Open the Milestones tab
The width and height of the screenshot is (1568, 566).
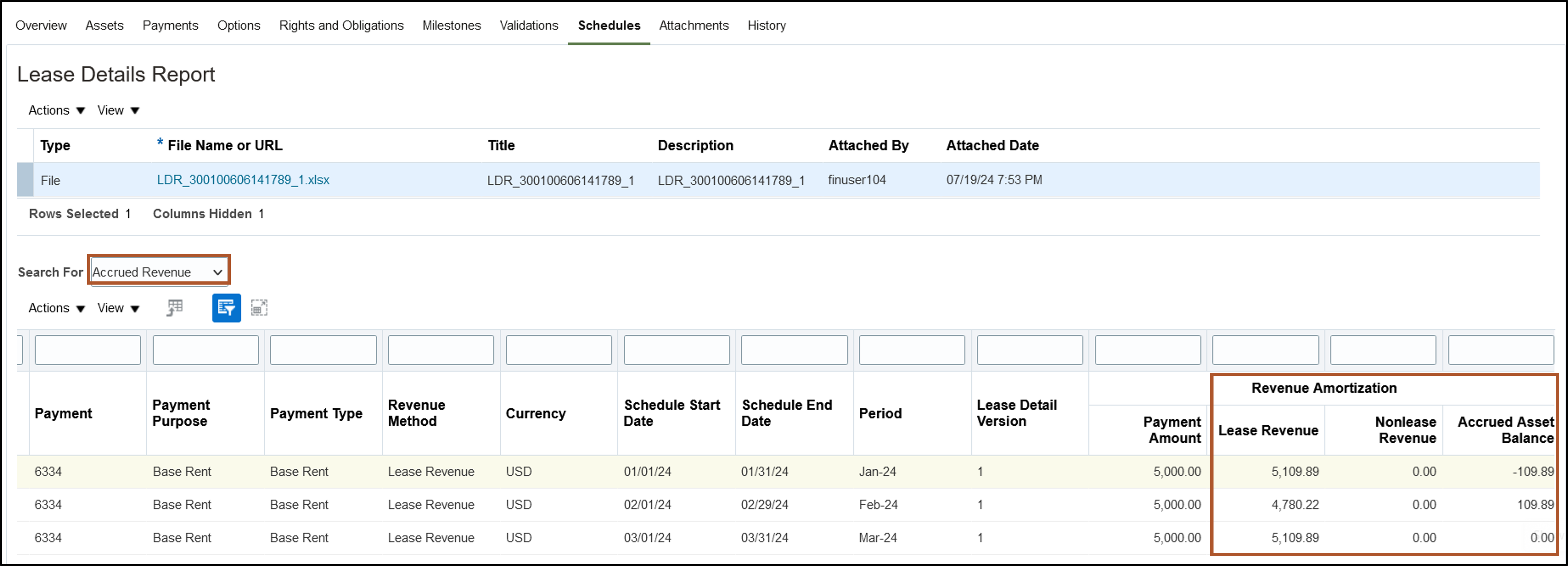coord(452,26)
